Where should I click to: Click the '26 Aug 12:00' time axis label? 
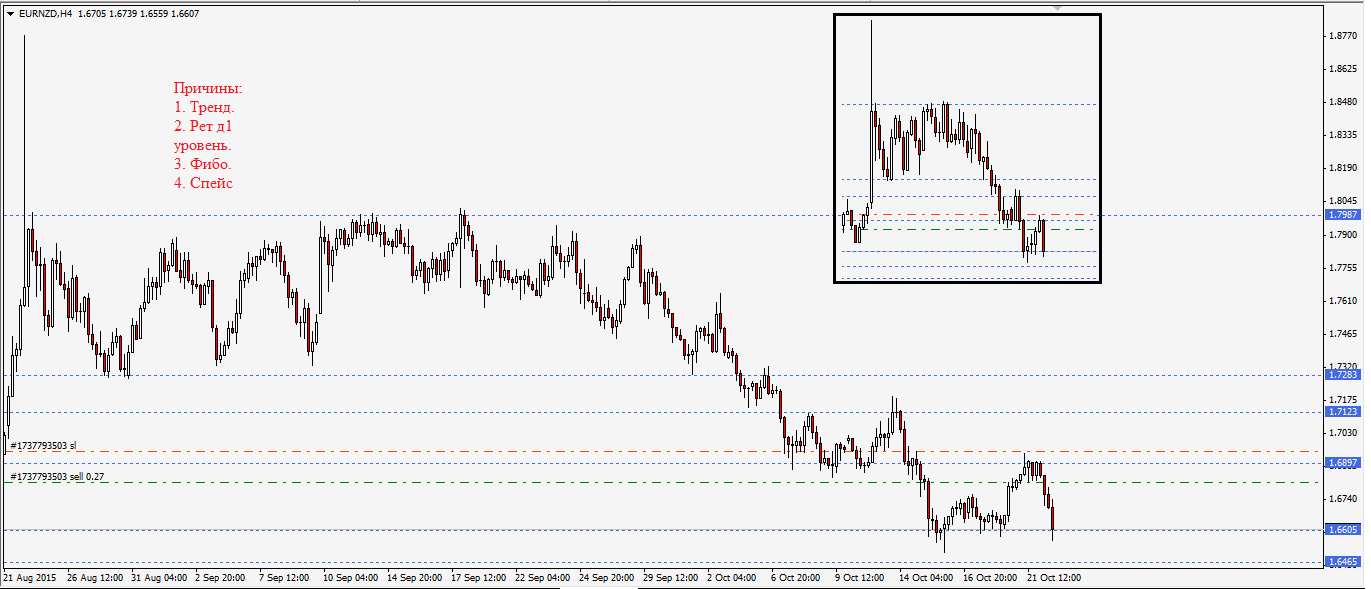pyautogui.click(x=95, y=578)
